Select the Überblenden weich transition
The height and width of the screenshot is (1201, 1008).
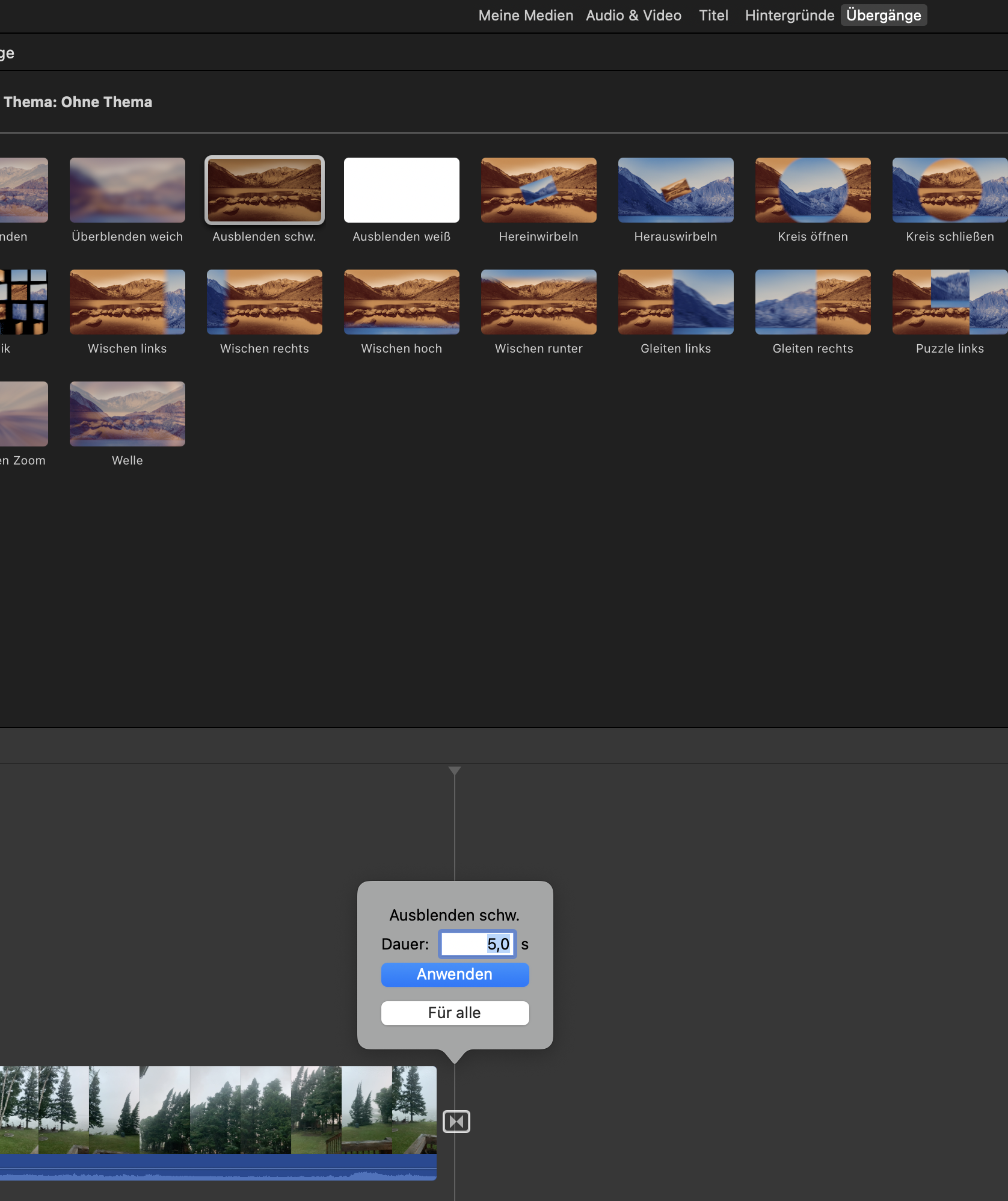pos(128,190)
